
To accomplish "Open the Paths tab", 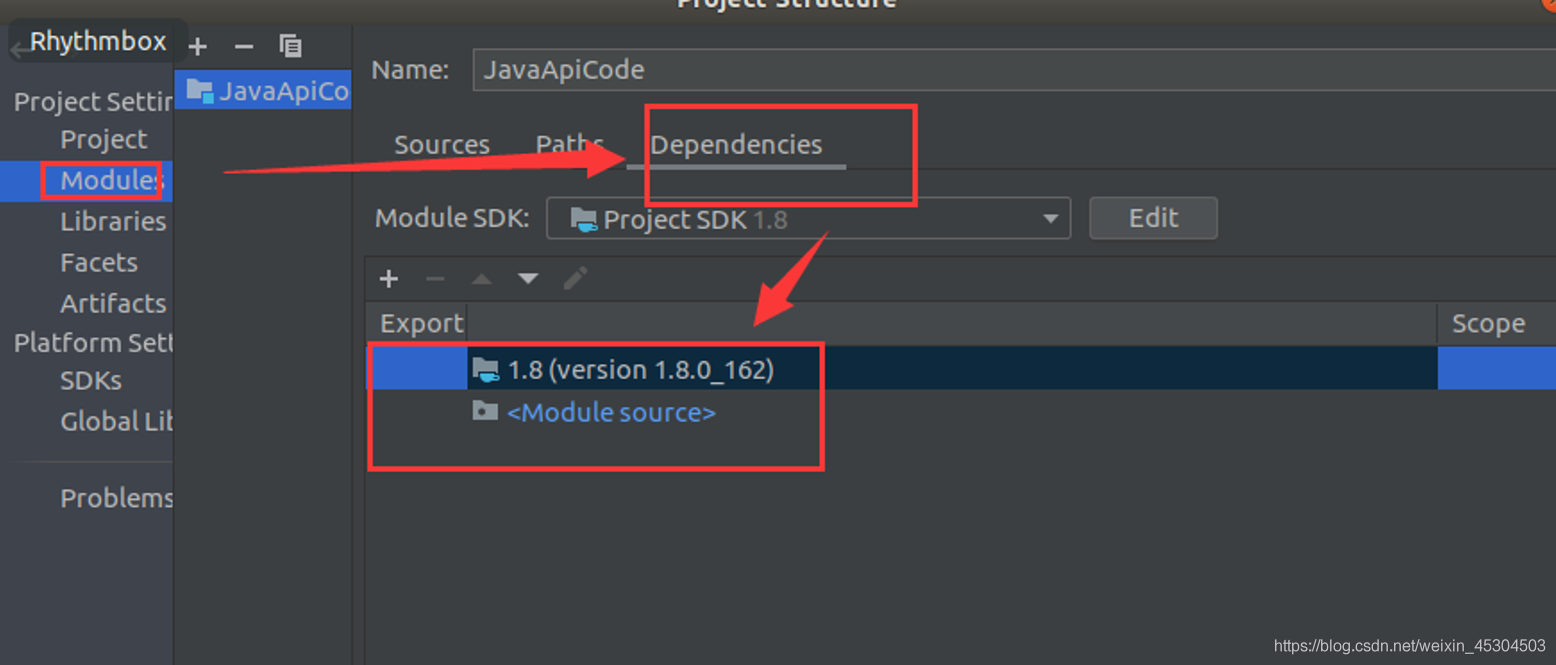I will (x=569, y=145).
